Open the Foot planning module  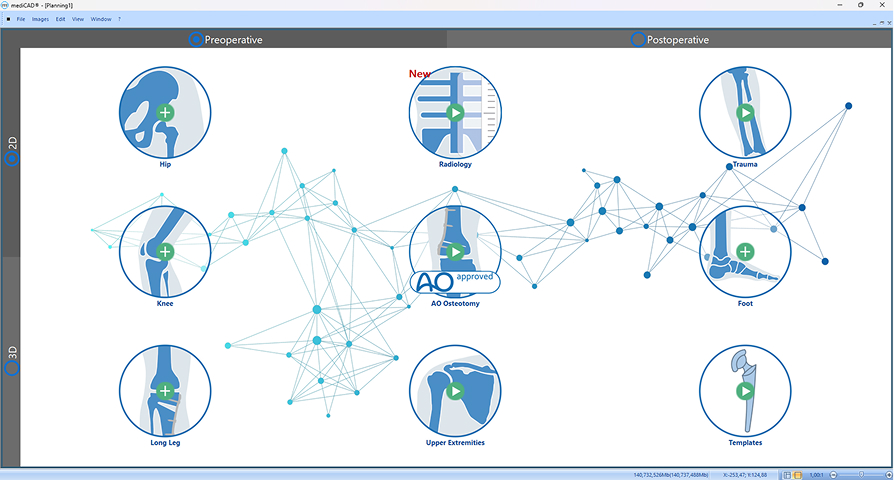[745, 251]
